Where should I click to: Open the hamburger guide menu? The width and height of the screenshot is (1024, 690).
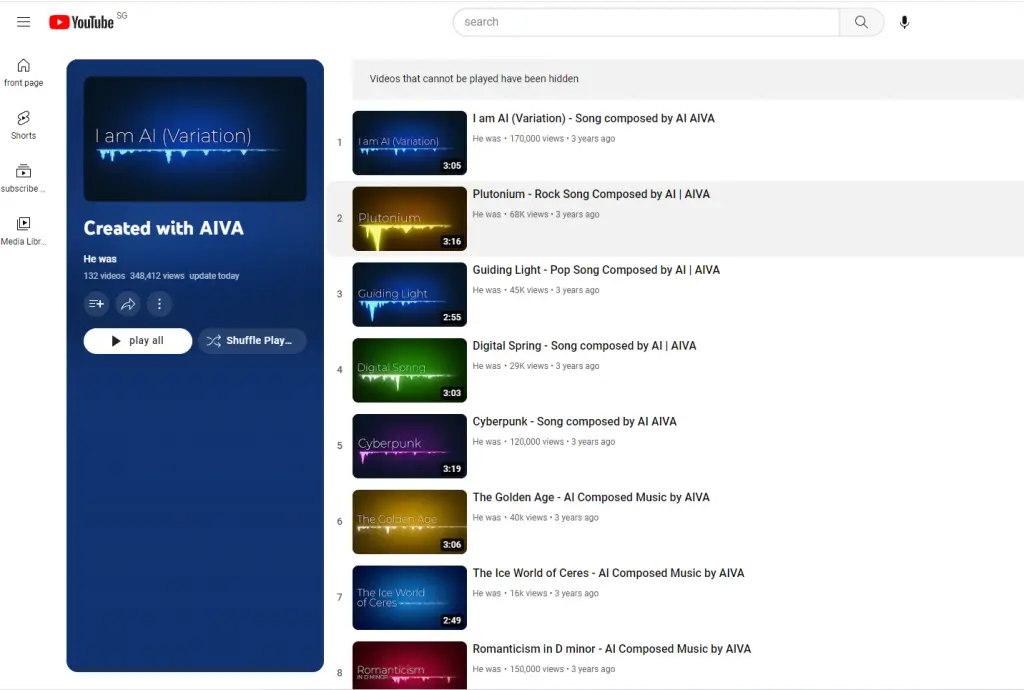24,22
